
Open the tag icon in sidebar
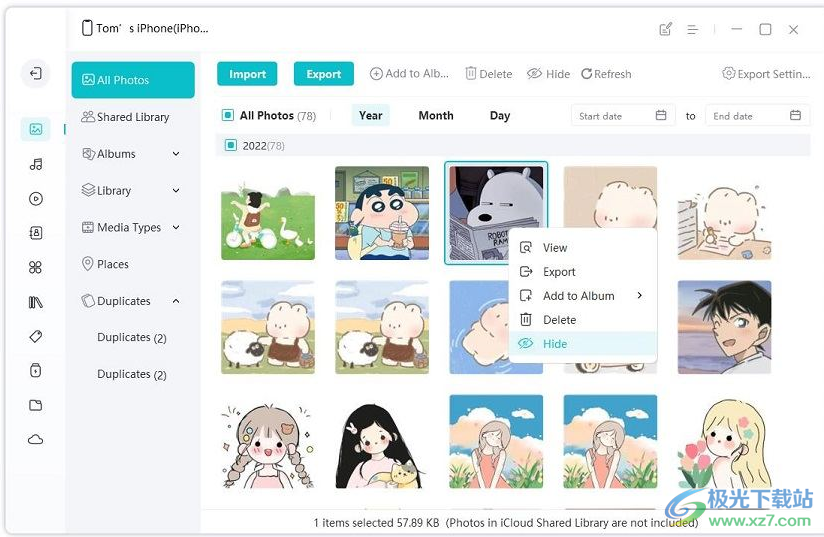tap(36, 336)
